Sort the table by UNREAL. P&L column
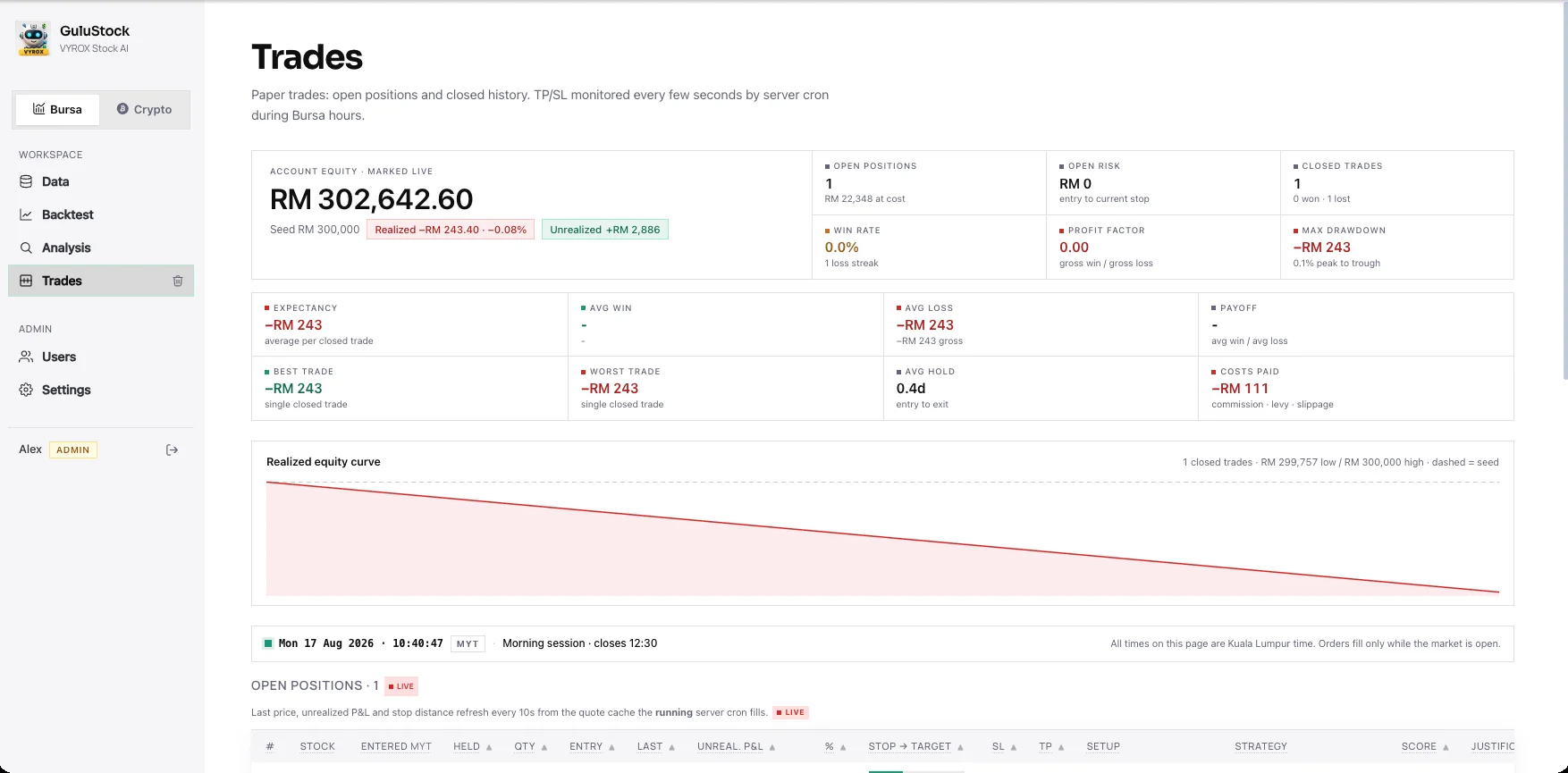This screenshot has height=773, width=1568. pos(737,746)
